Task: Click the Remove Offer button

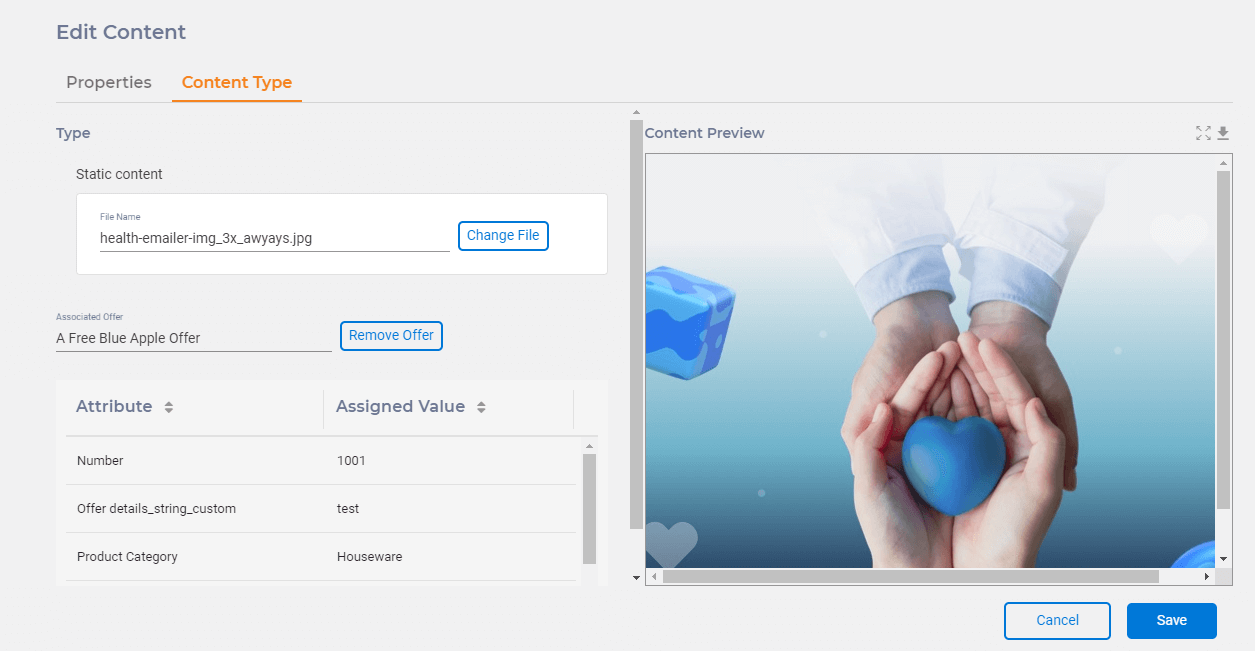Action: point(391,336)
